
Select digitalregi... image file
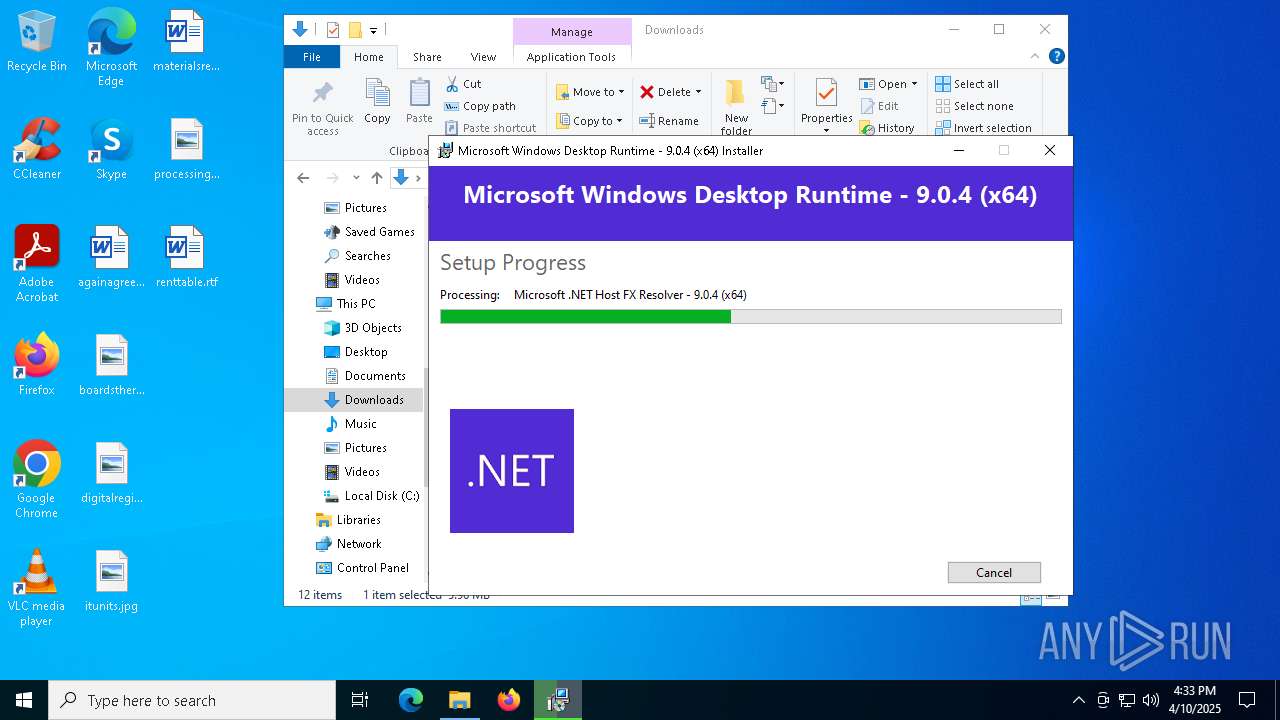[x=111, y=473]
